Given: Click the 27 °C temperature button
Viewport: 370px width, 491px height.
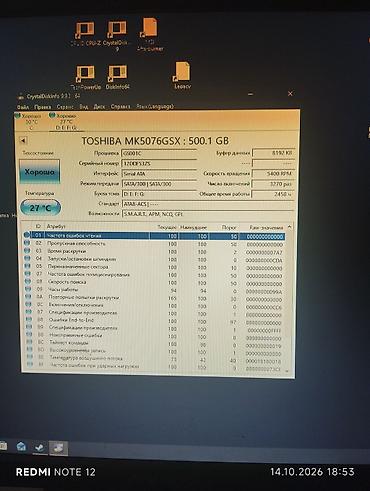Looking at the screenshot, I should pyautogui.click(x=40, y=208).
